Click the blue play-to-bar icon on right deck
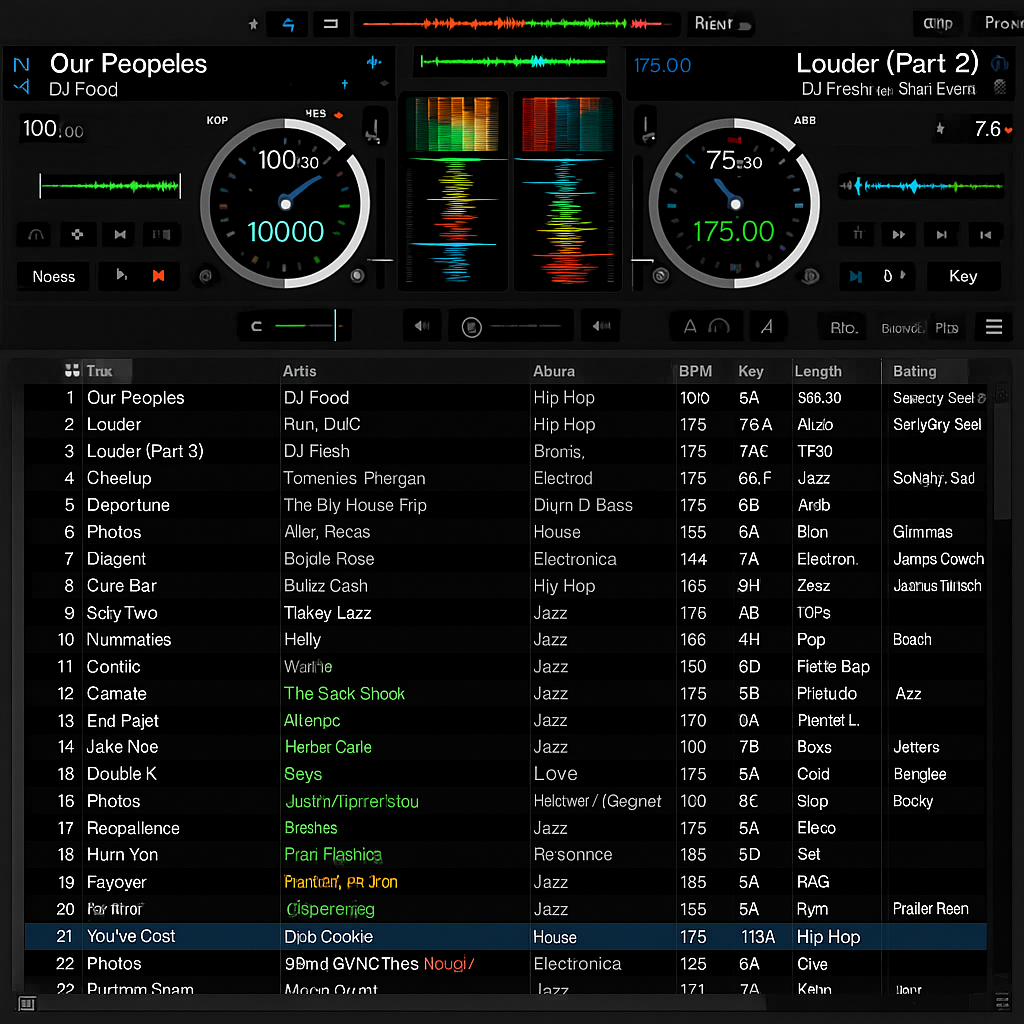This screenshot has width=1024, height=1024. click(x=855, y=276)
